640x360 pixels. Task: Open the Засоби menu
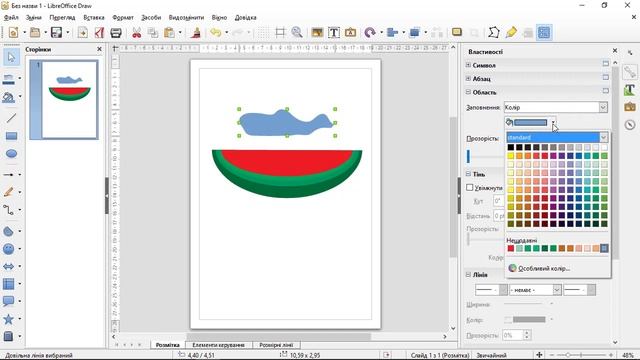click(x=151, y=18)
